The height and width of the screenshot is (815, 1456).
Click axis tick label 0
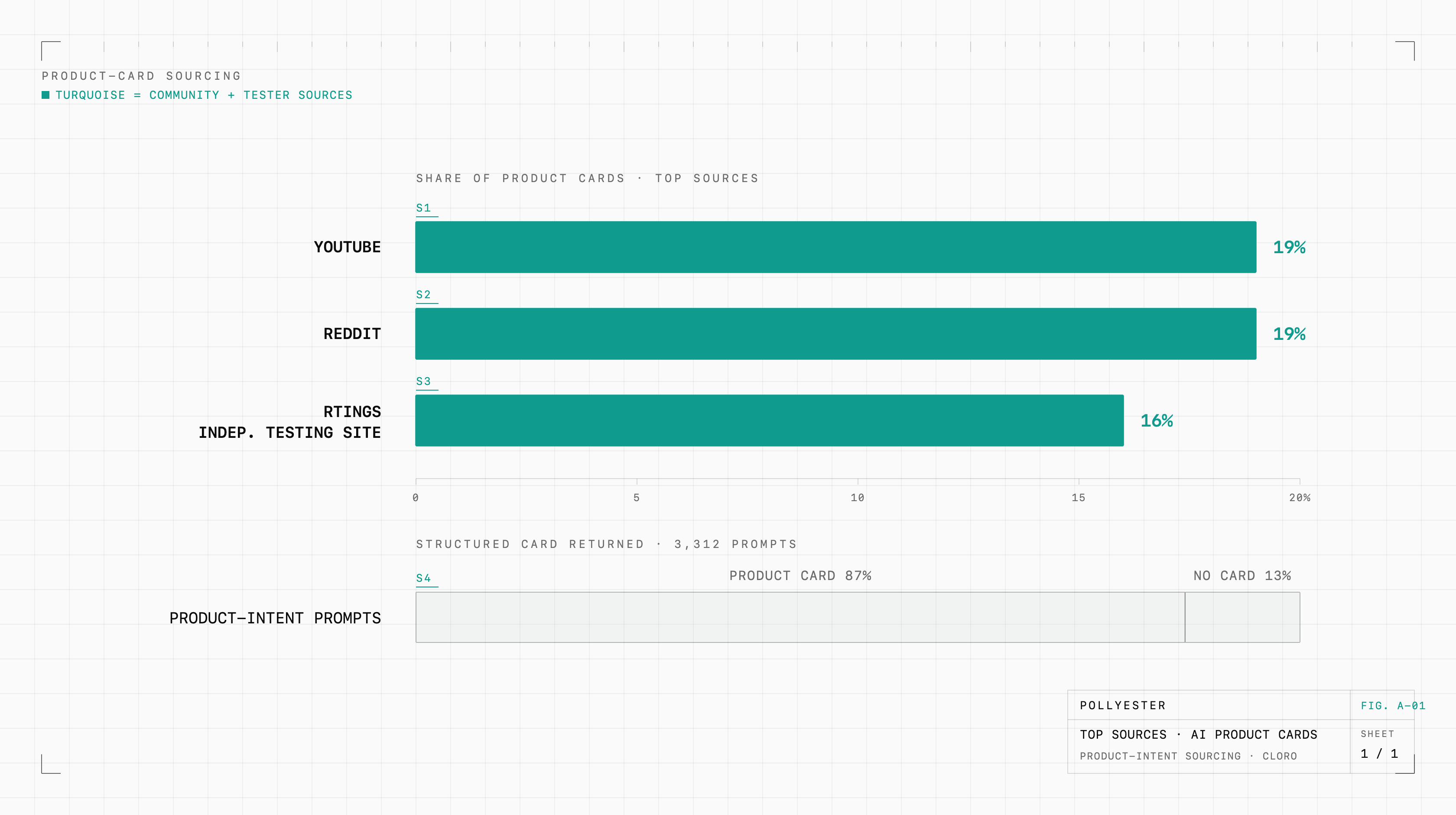coord(416,498)
